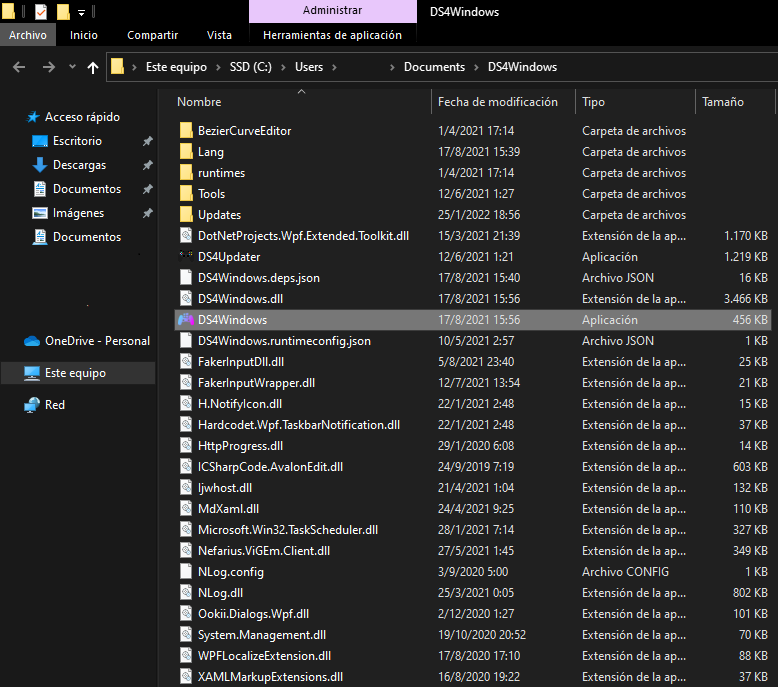
Task: Select the Updates folder icon
Action: [x=186, y=214]
